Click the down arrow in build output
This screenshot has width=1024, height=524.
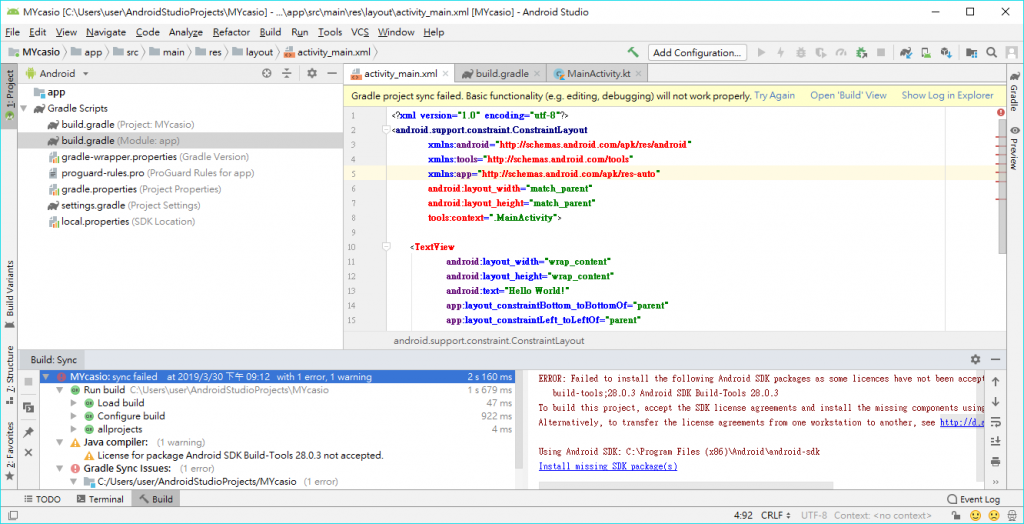(x=995, y=401)
